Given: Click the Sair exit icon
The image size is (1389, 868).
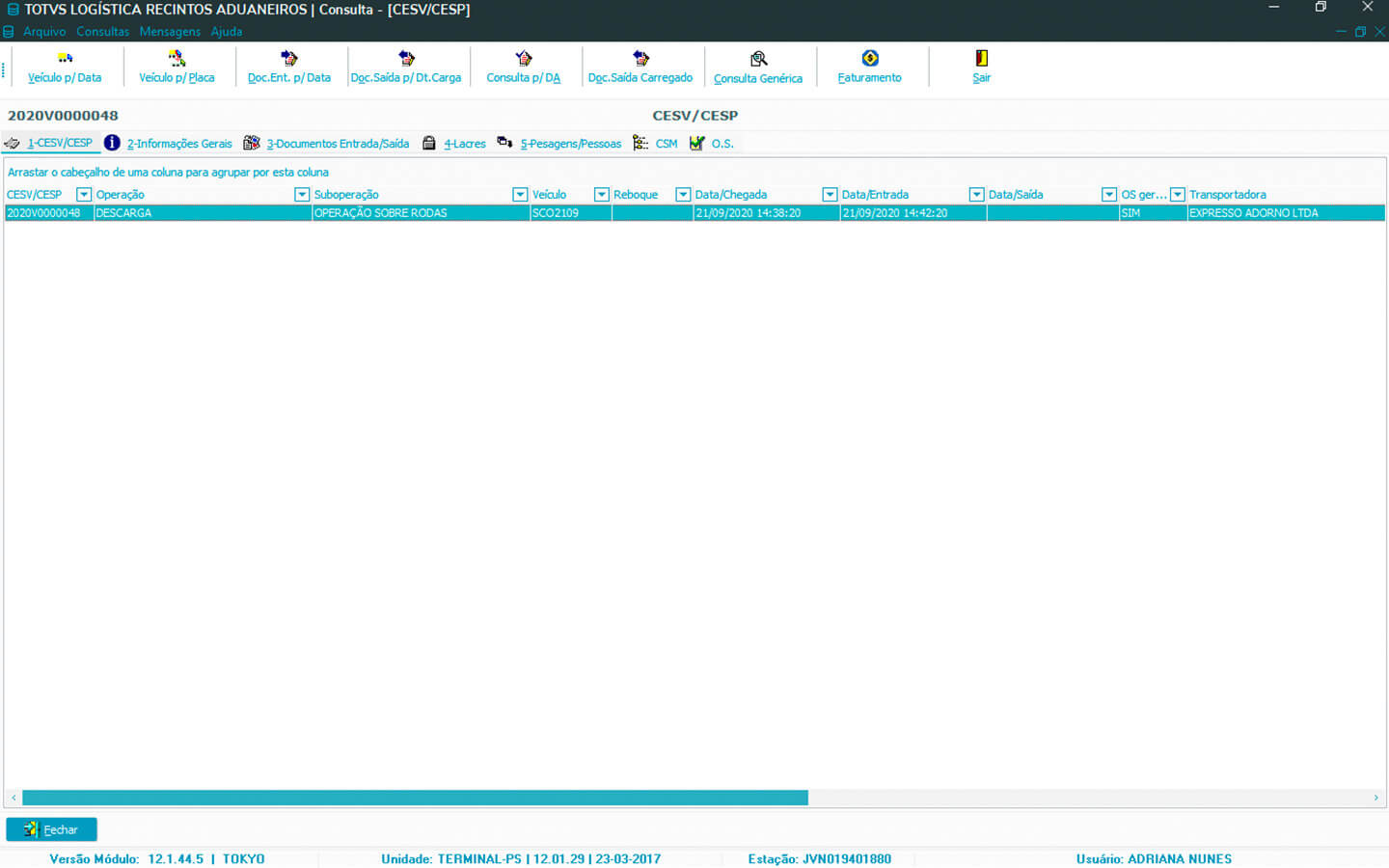Looking at the screenshot, I should pos(981,59).
